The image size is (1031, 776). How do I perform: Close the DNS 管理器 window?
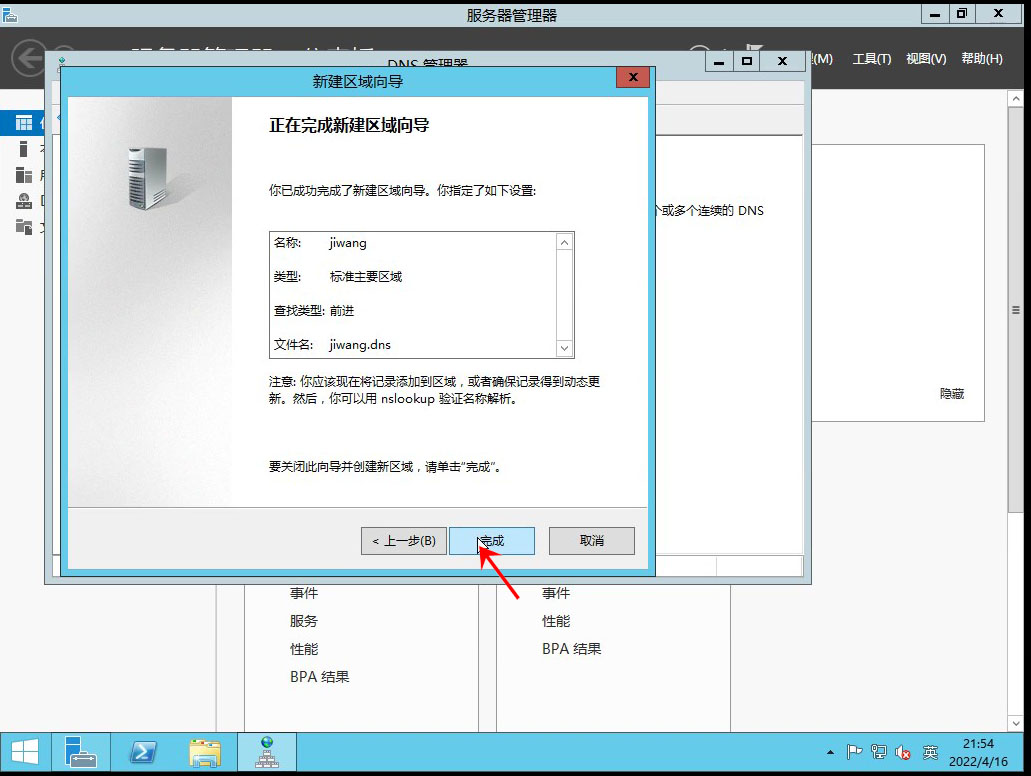click(782, 61)
